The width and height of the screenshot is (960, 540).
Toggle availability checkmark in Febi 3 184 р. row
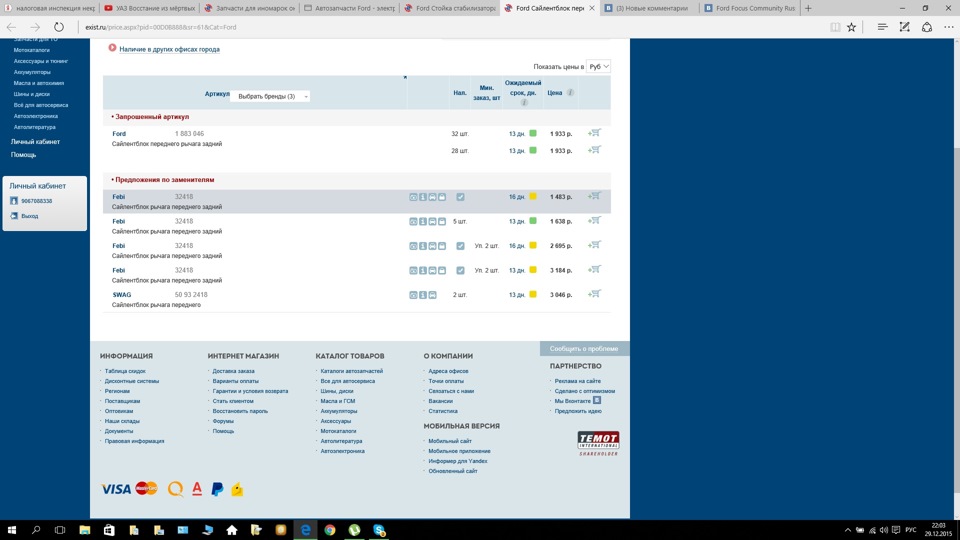coord(460,271)
